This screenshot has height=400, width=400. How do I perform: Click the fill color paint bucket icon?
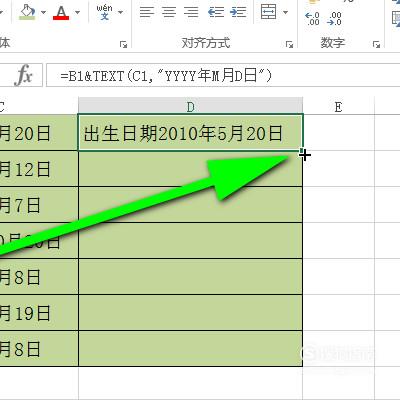pos(27,12)
